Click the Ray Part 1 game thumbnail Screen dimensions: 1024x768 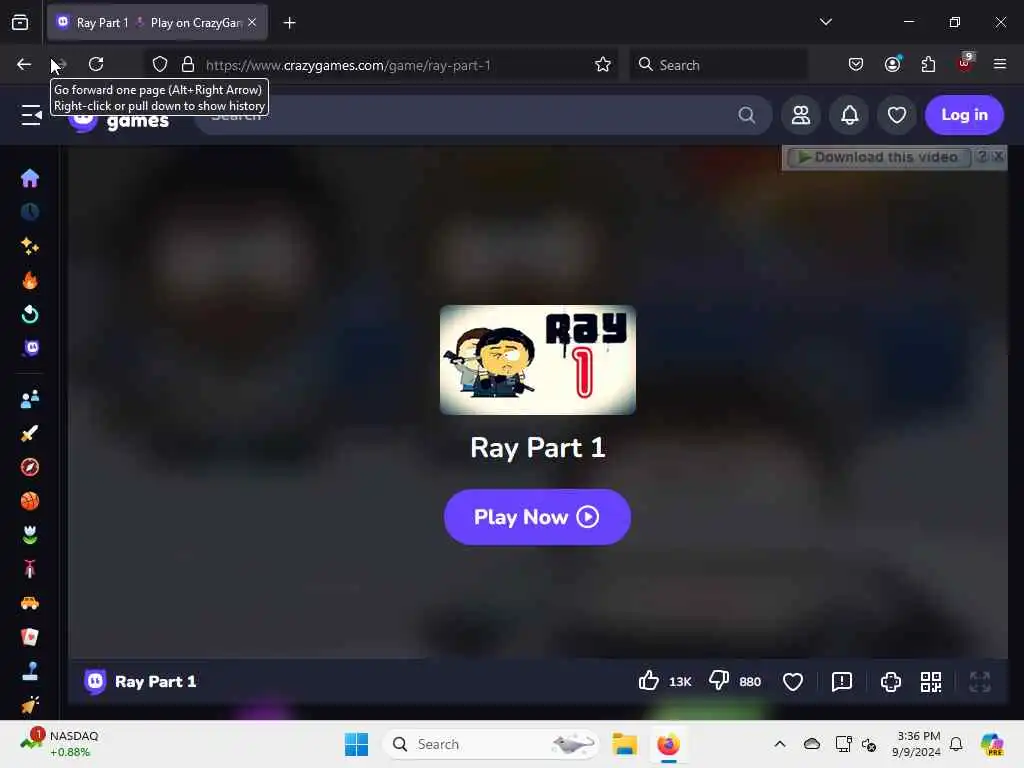click(x=537, y=359)
